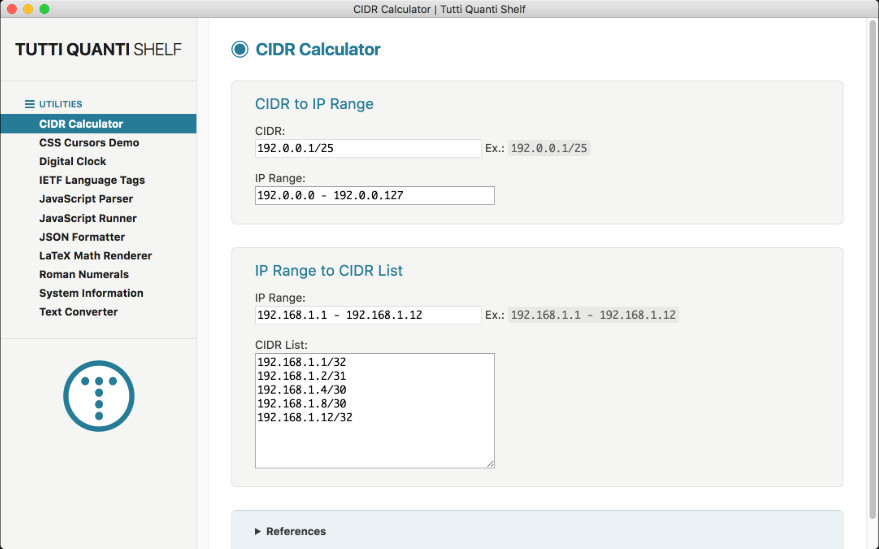The image size is (879, 549).
Task: Click the yellow minimize window button
Action: pos(28,9)
